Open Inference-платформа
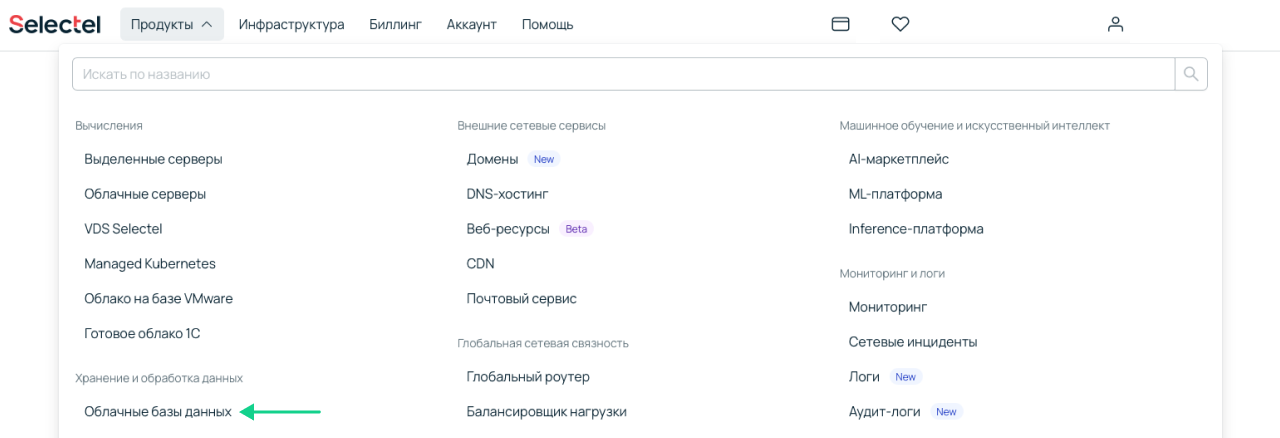1280x438 pixels. (916, 229)
